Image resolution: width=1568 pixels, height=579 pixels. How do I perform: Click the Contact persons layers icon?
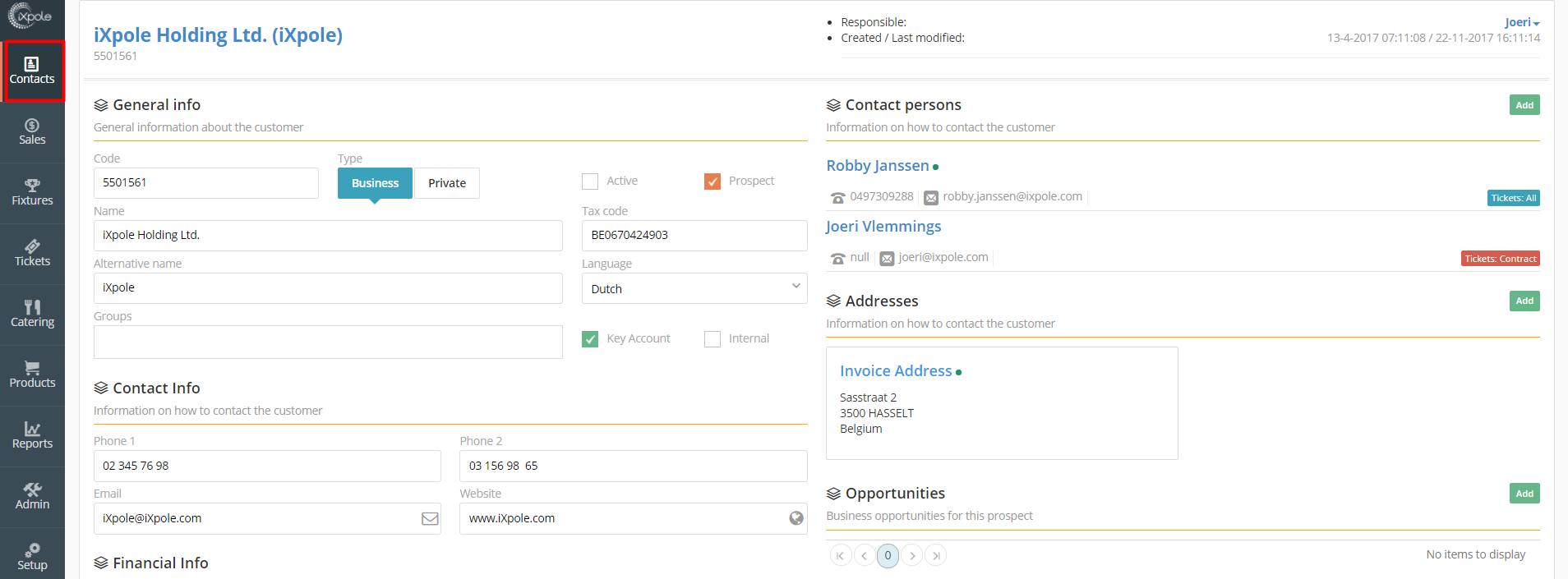click(x=833, y=105)
